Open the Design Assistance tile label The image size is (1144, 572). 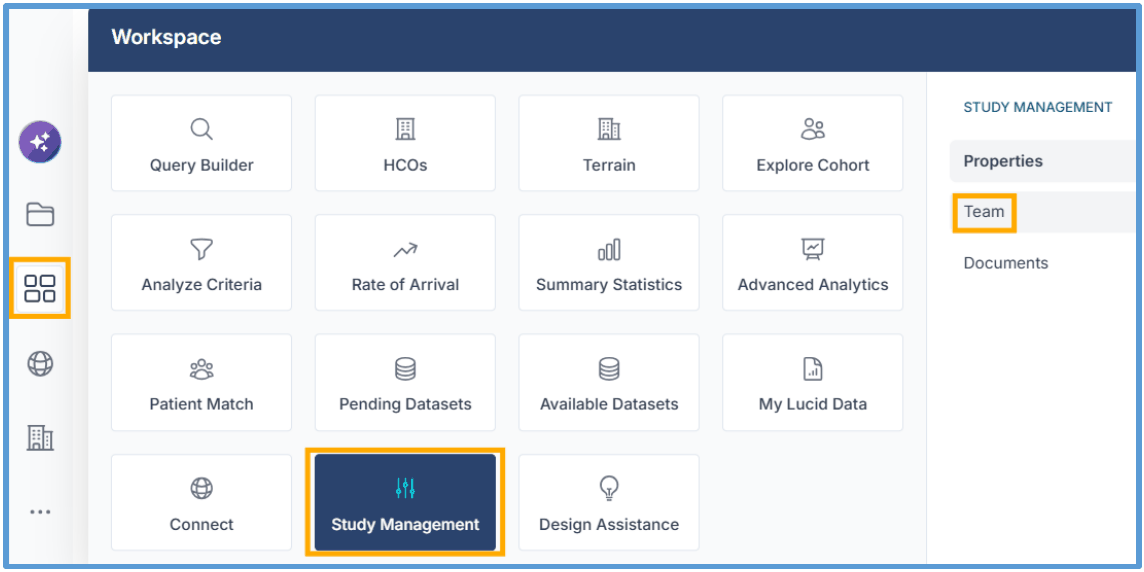point(609,524)
